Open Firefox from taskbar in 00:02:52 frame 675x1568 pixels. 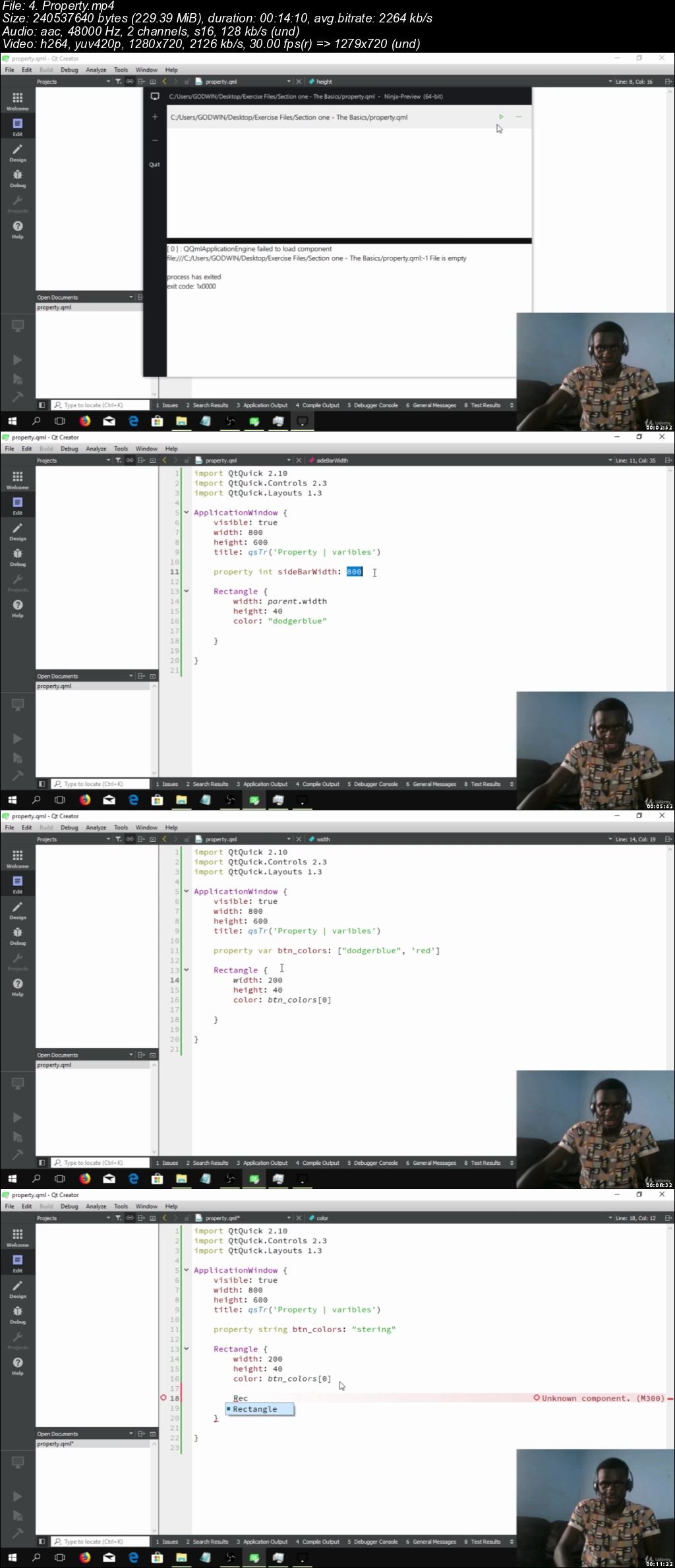85,421
